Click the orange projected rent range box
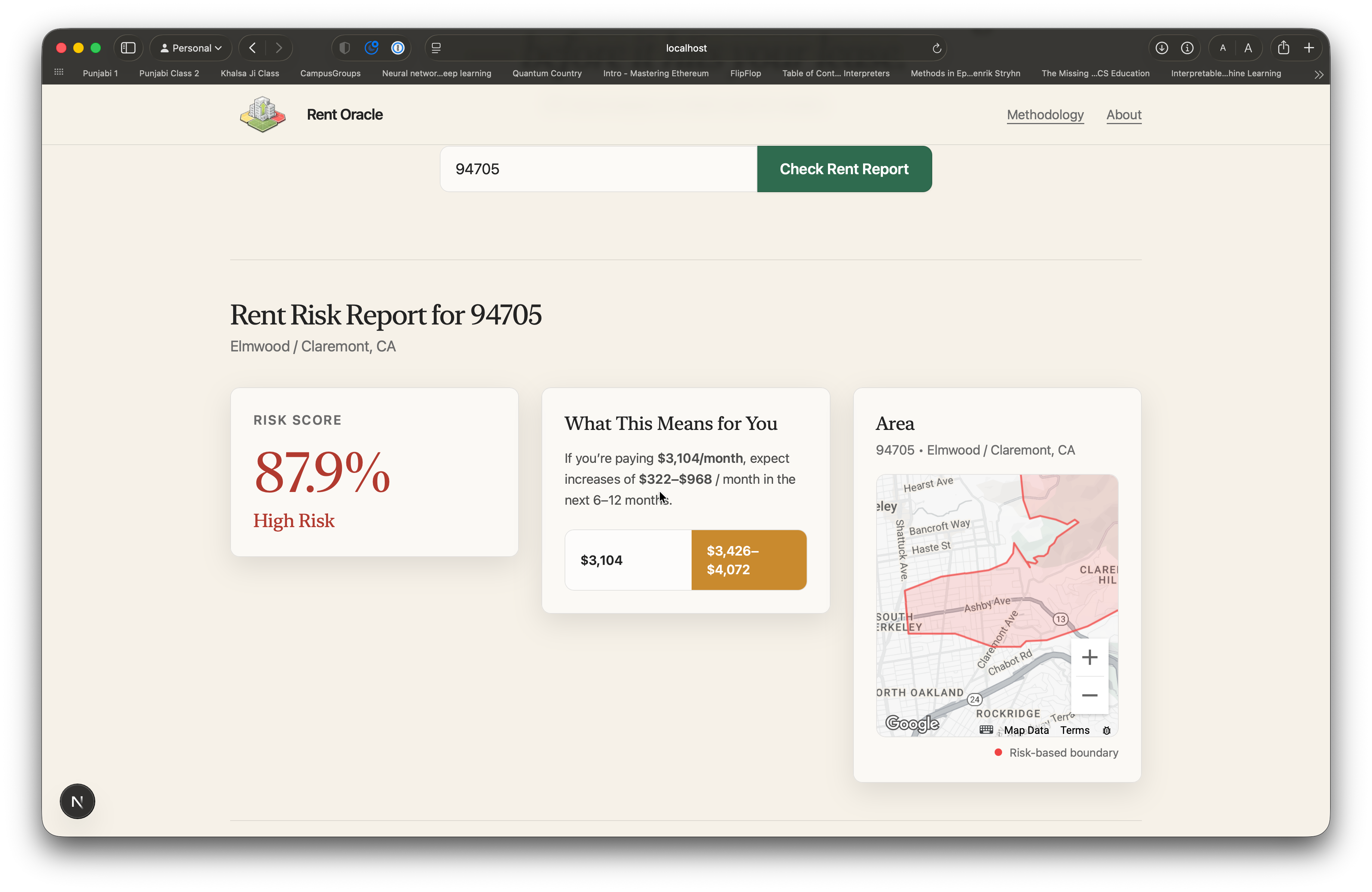This screenshot has width=1372, height=892. pyautogui.click(x=748, y=560)
